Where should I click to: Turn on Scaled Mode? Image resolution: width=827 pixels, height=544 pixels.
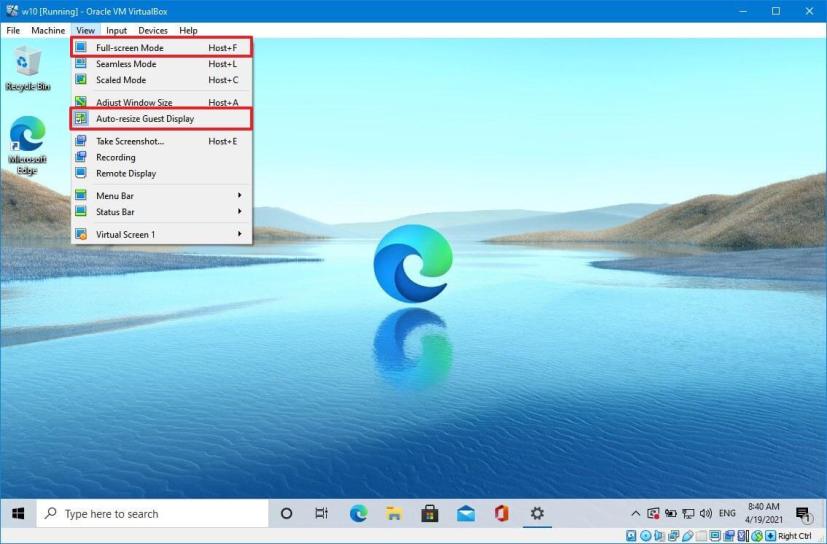click(x=161, y=80)
